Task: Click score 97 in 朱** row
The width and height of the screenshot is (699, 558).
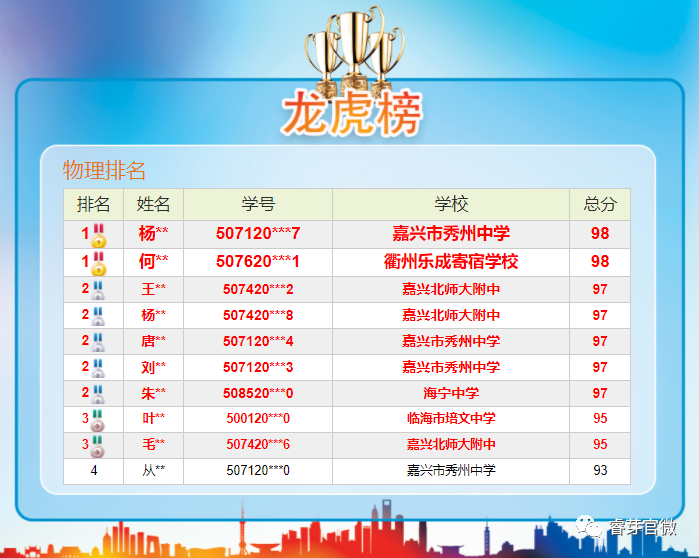Action: 600,394
